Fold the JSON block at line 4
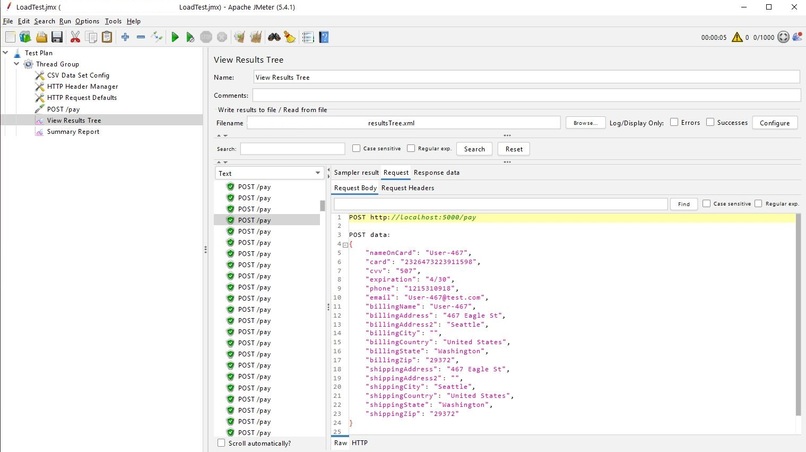 click(345, 244)
